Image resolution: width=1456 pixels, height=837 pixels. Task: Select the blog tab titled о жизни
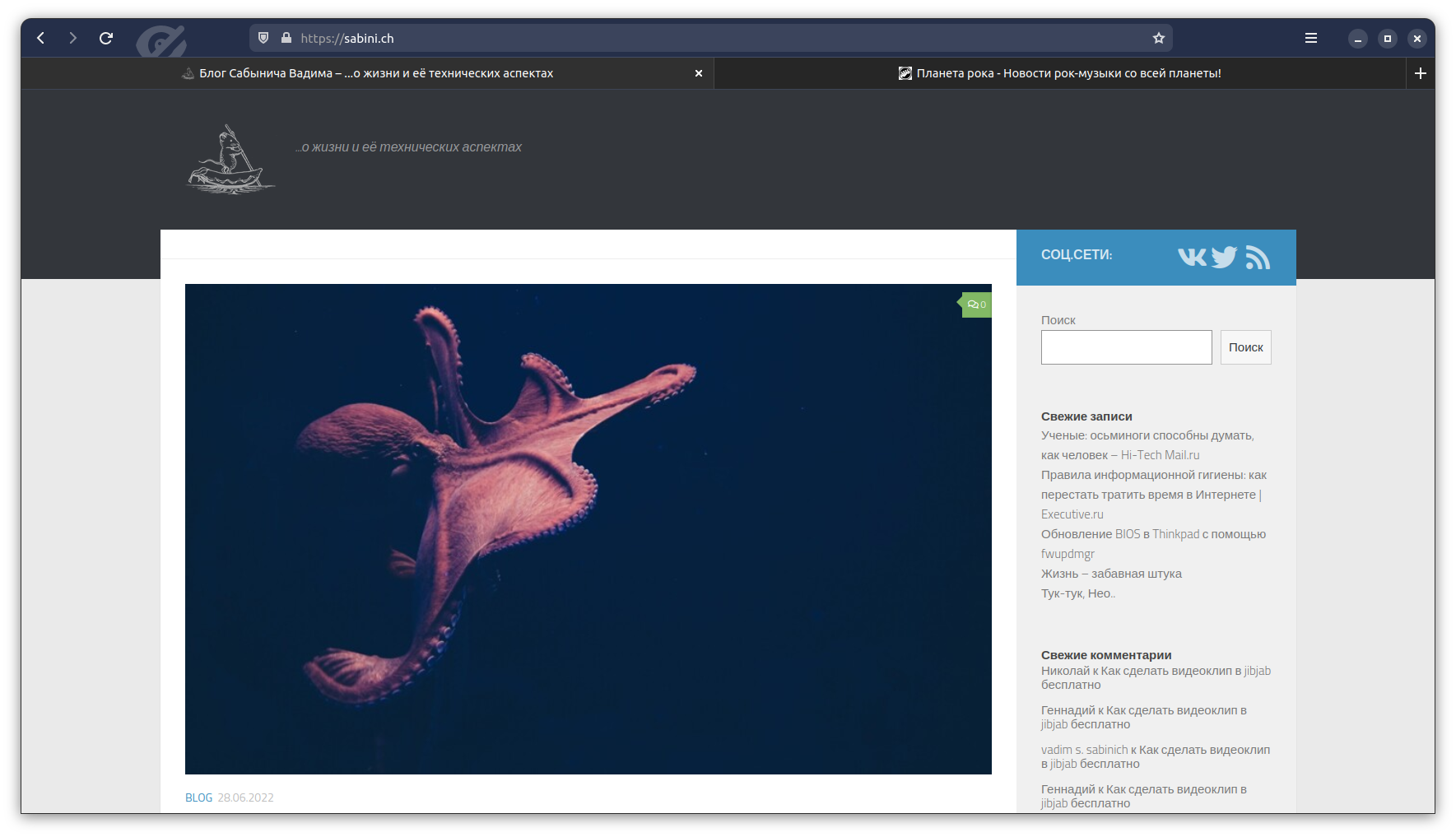[x=370, y=73]
